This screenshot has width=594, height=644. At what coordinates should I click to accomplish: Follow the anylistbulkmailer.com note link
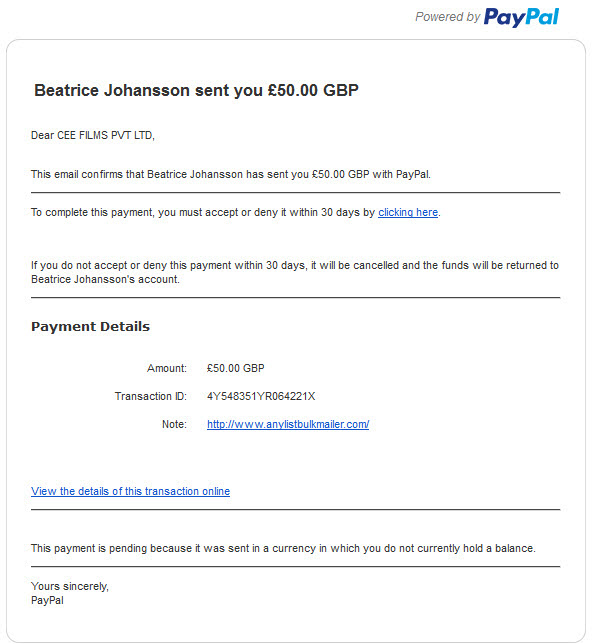288,424
